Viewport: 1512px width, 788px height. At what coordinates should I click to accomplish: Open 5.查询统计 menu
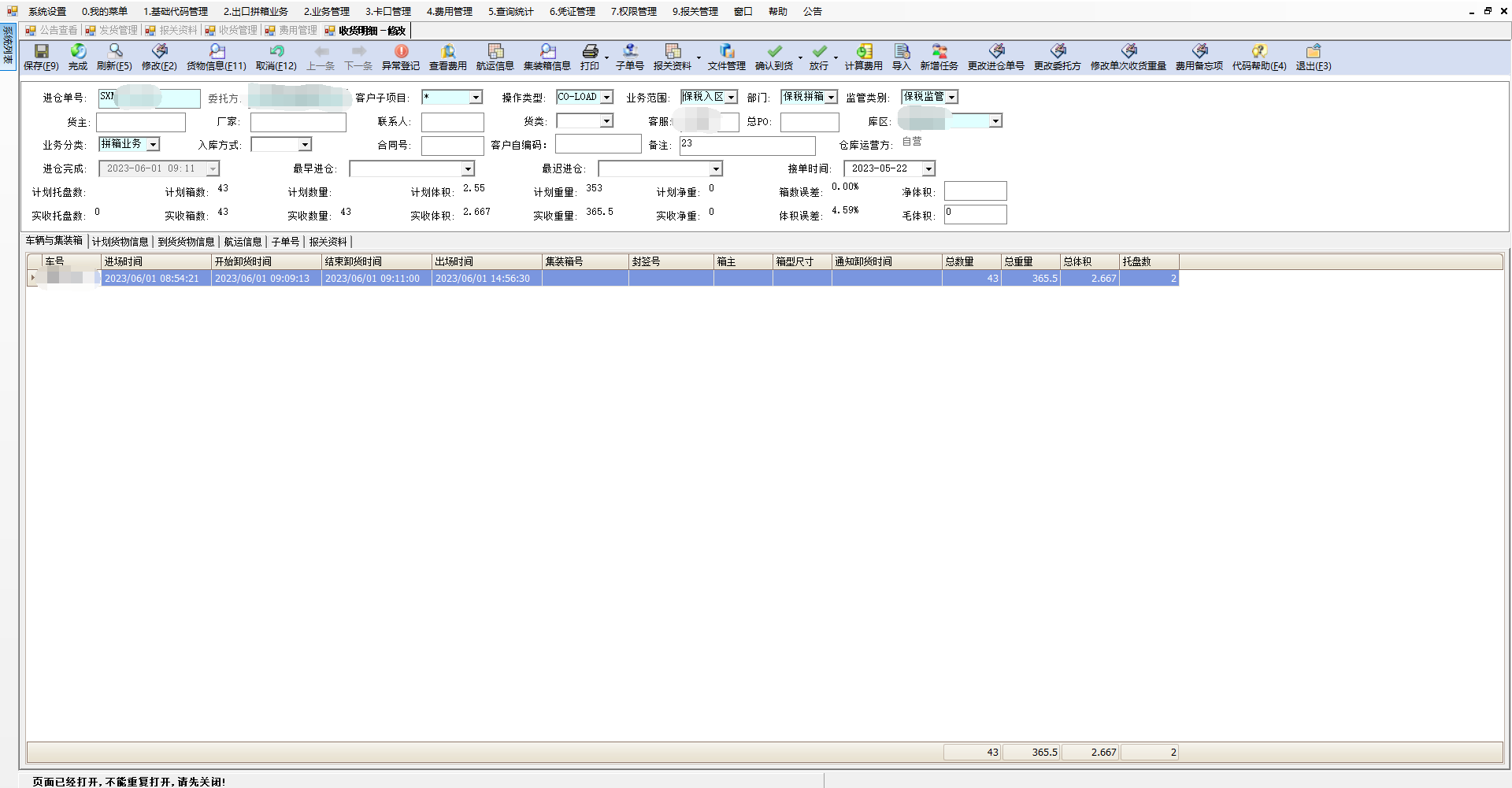(510, 12)
